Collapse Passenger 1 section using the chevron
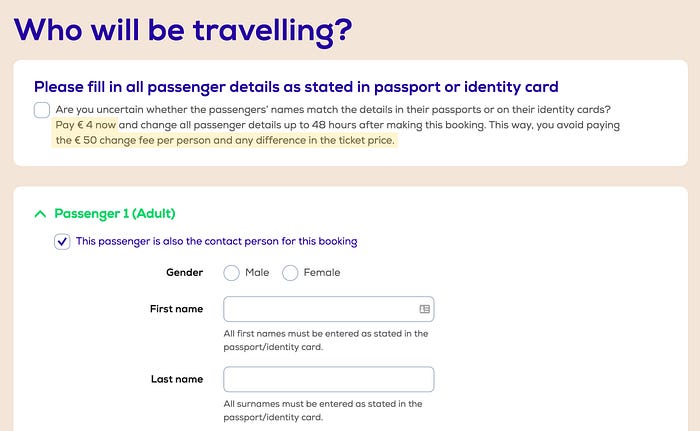 (40, 213)
